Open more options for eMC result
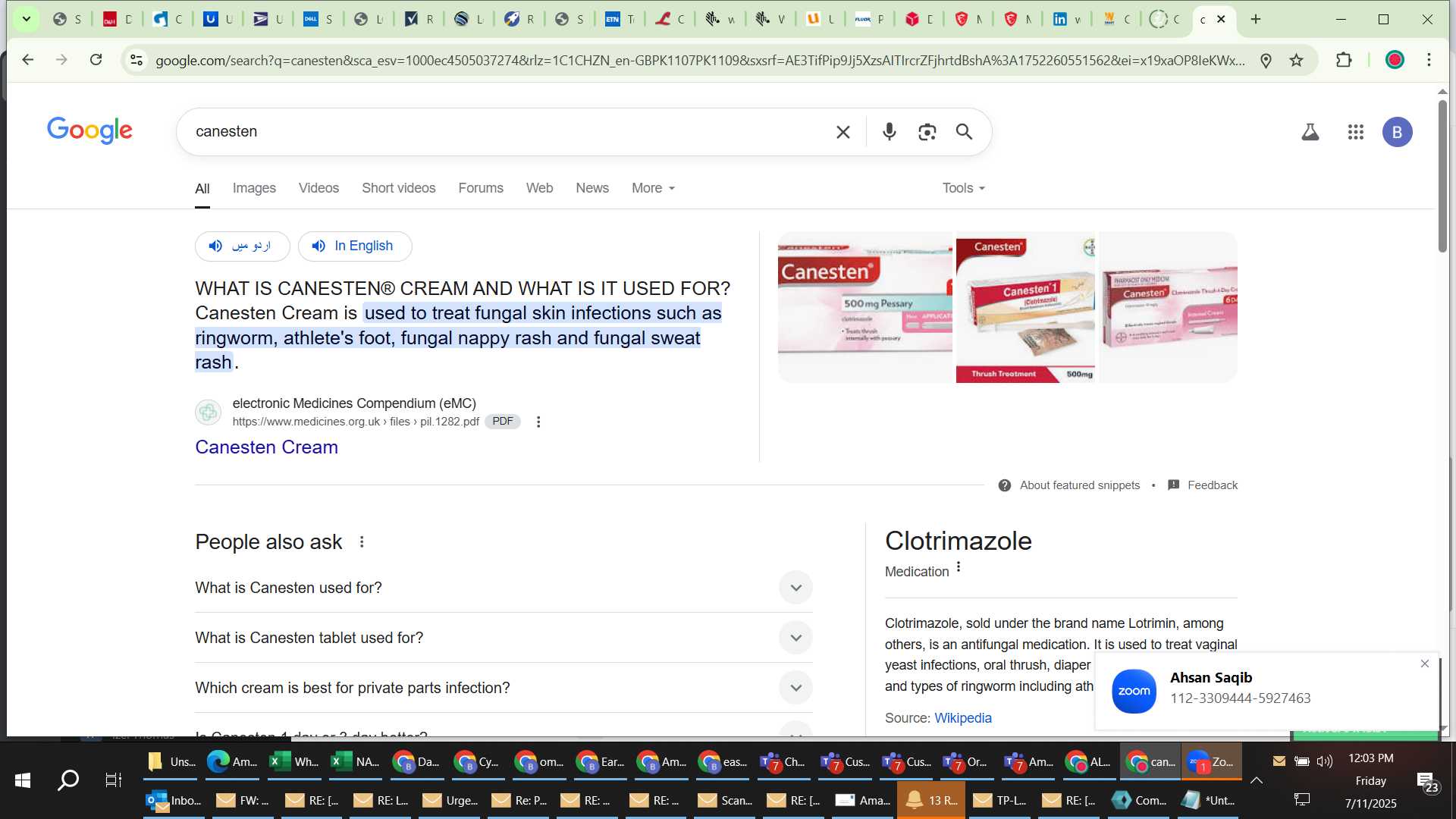Screen dimensions: 1456x819 pos(538,422)
